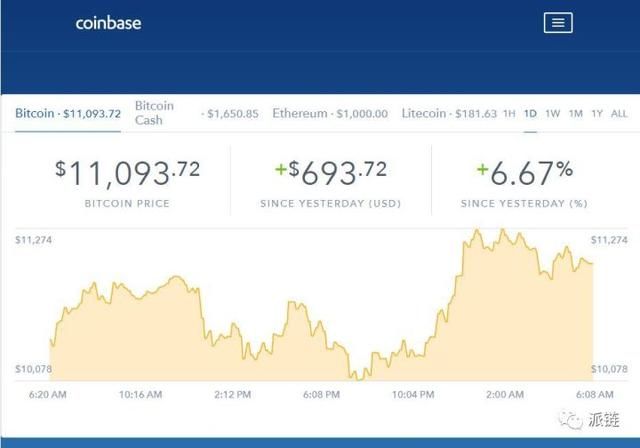
Task: Select the 1H time range
Action: tap(509, 113)
